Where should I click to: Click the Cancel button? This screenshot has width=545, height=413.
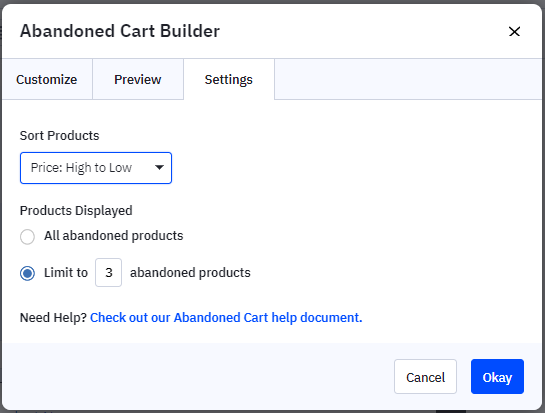pos(425,376)
